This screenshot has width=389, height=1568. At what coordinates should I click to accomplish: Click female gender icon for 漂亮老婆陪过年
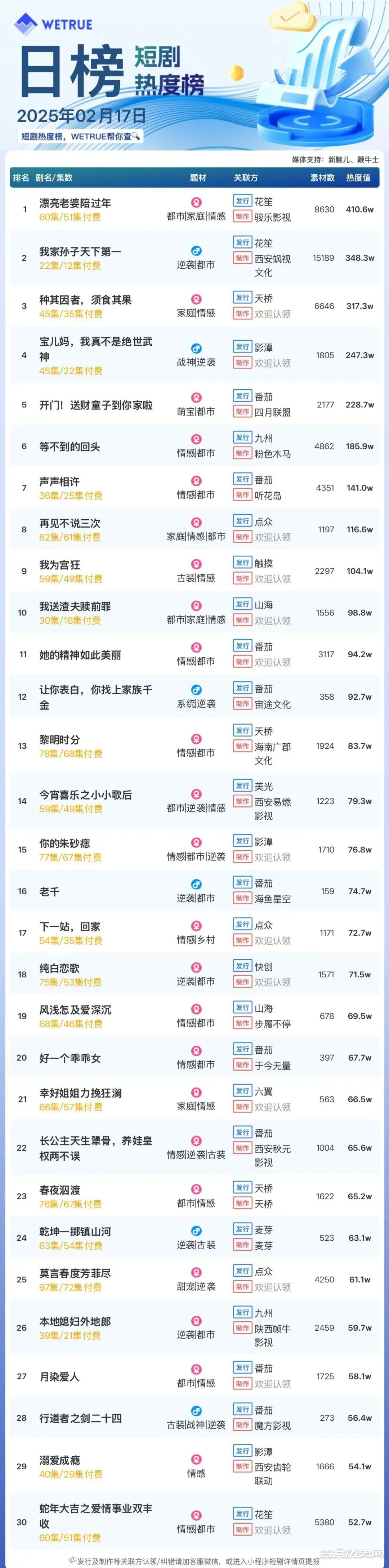pyautogui.click(x=196, y=202)
